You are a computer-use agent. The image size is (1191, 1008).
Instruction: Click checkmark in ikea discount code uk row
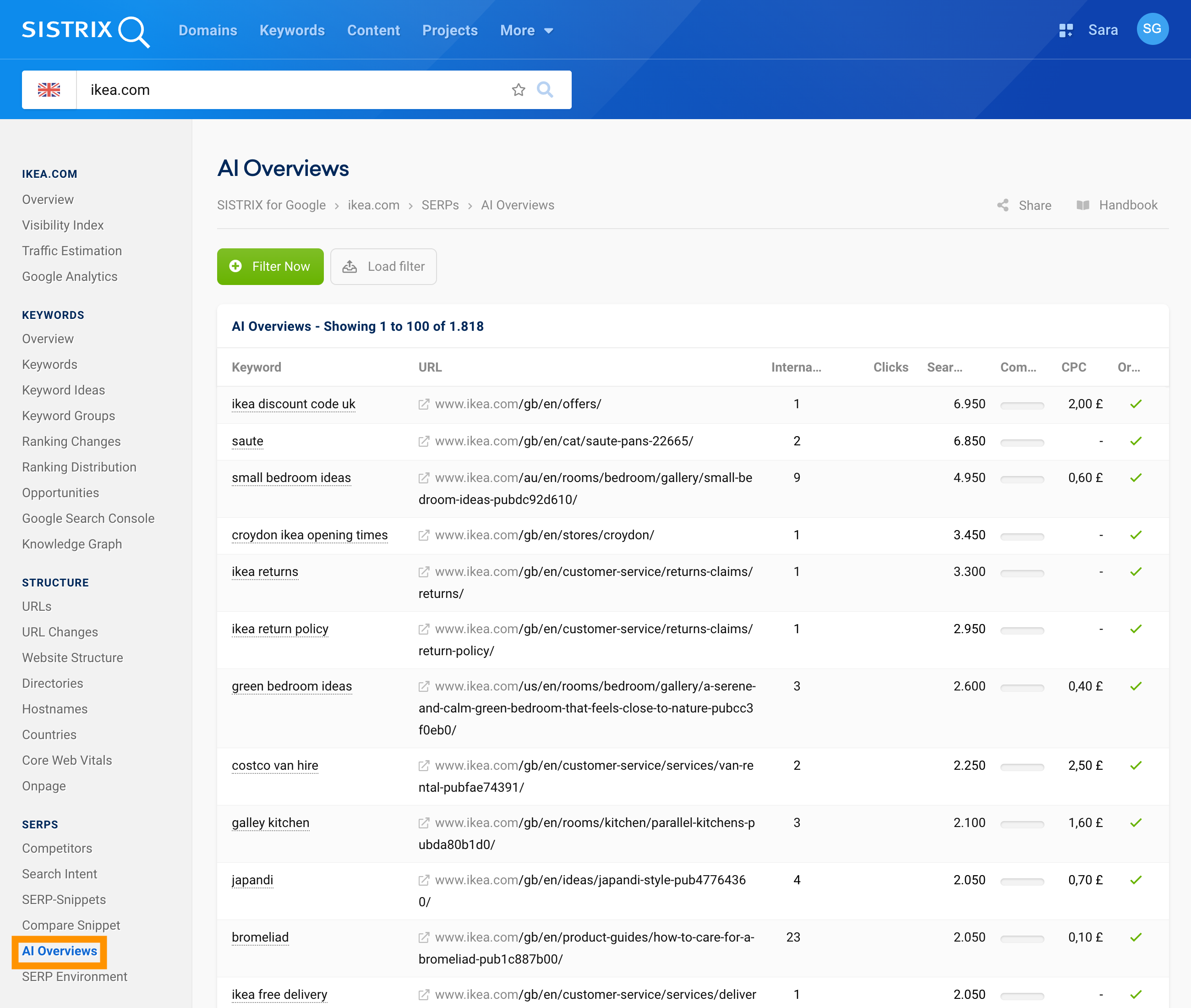point(1136,404)
